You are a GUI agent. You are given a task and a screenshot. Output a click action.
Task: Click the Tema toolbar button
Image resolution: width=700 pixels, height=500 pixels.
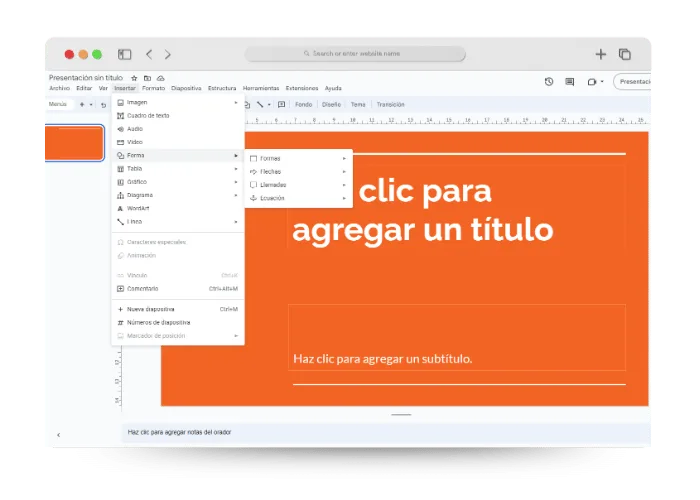point(358,104)
